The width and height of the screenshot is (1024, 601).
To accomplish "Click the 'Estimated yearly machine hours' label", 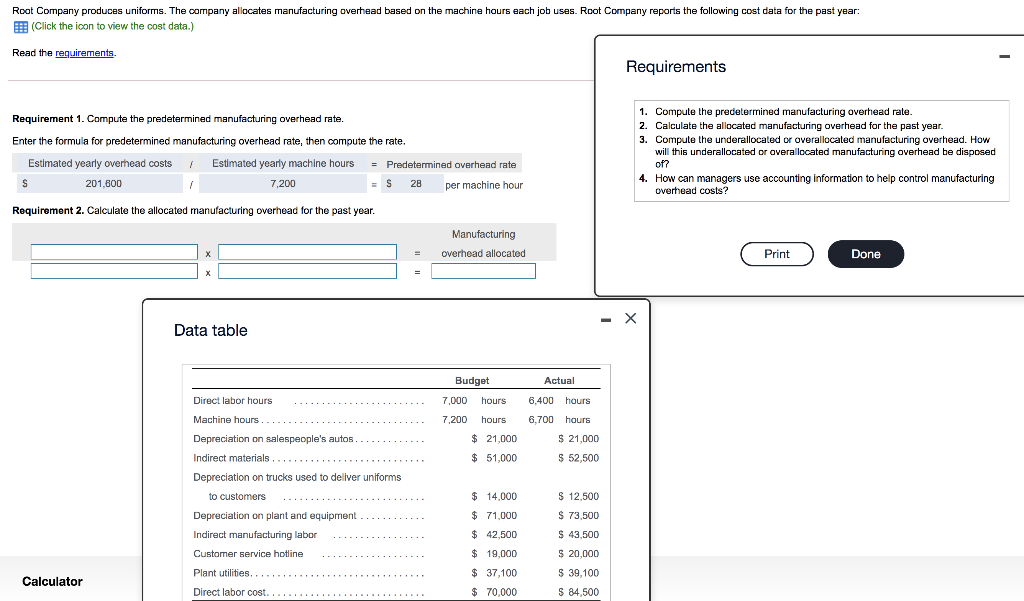I will [283, 163].
